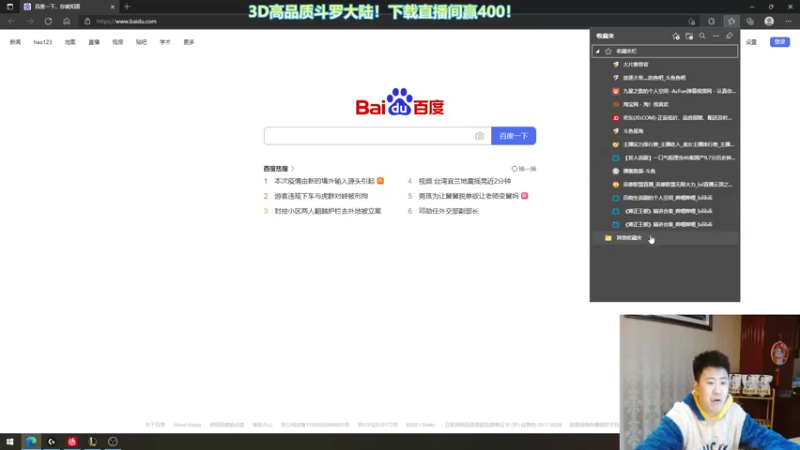Screen dimensions: 800x450
Task: Open the 京东(JD.COM) favorite
Action: tap(665, 117)
